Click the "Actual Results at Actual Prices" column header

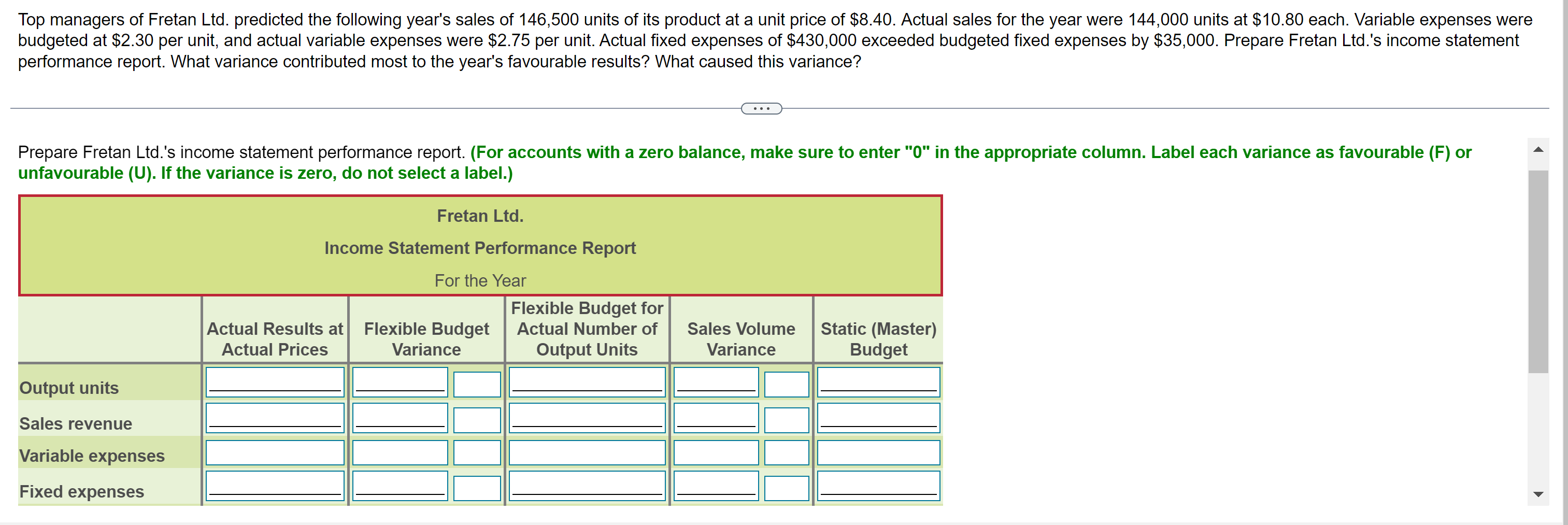pos(275,339)
